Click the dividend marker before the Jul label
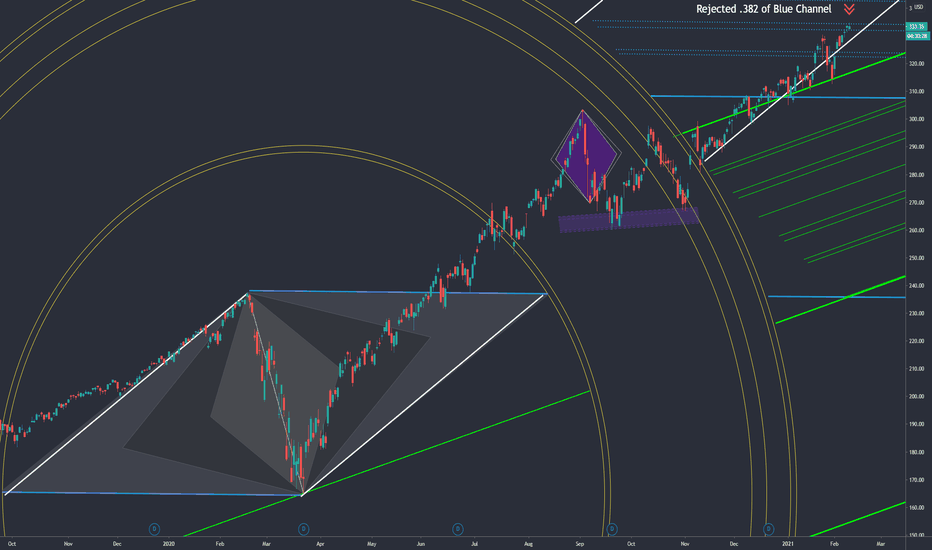The height and width of the screenshot is (550, 932). click(x=458, y=529)
